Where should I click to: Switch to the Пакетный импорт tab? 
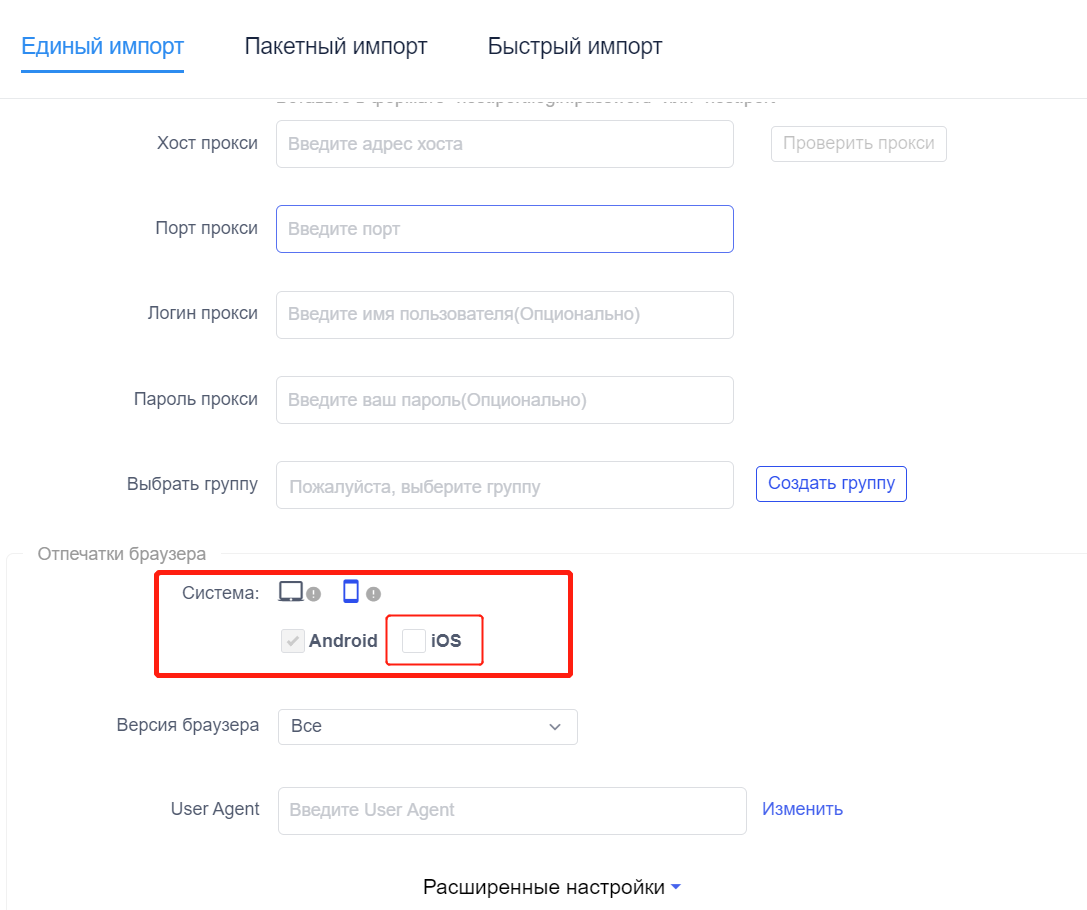pos(336,46)
